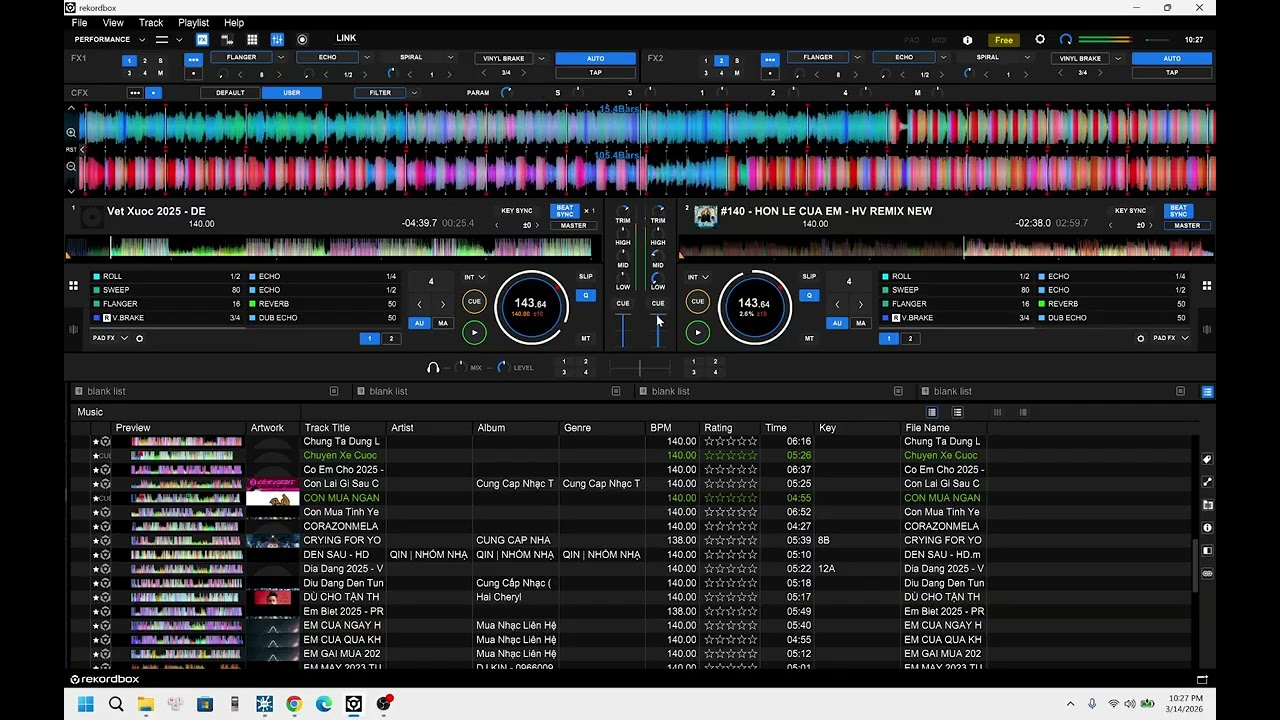Open deck 2 pad mode grid icon
This screenshot has height=720, width=1280.
pyautogui.click(x=1207, y=286)
